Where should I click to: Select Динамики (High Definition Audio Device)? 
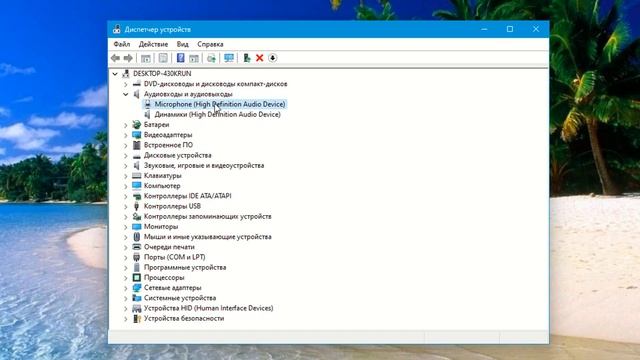pos(217,114)
